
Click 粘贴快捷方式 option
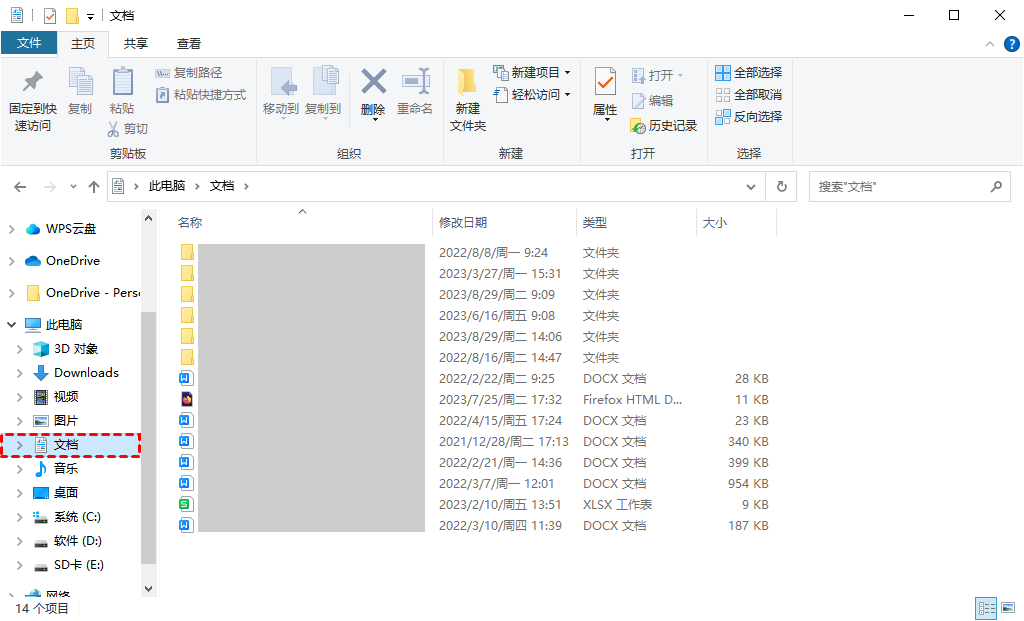pyautogui.click(x=201, y=95)
